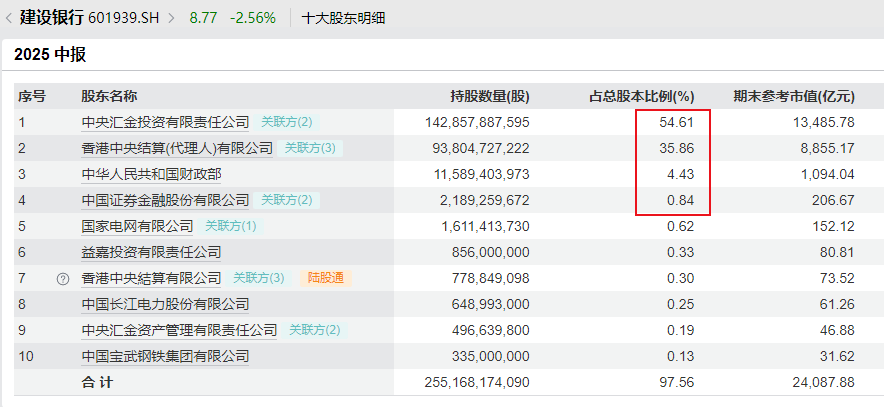Image resolution: width=884 pixels, height=407 pixels.
Task: Click 关联方(2) tag beside 中国证券金融股份有限公司
Action: [286, 200]
